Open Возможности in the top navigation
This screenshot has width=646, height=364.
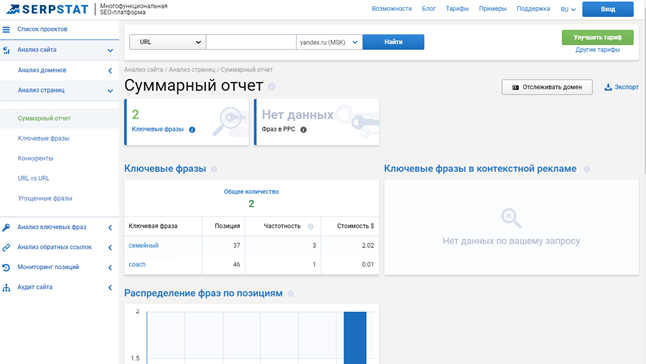391,9
